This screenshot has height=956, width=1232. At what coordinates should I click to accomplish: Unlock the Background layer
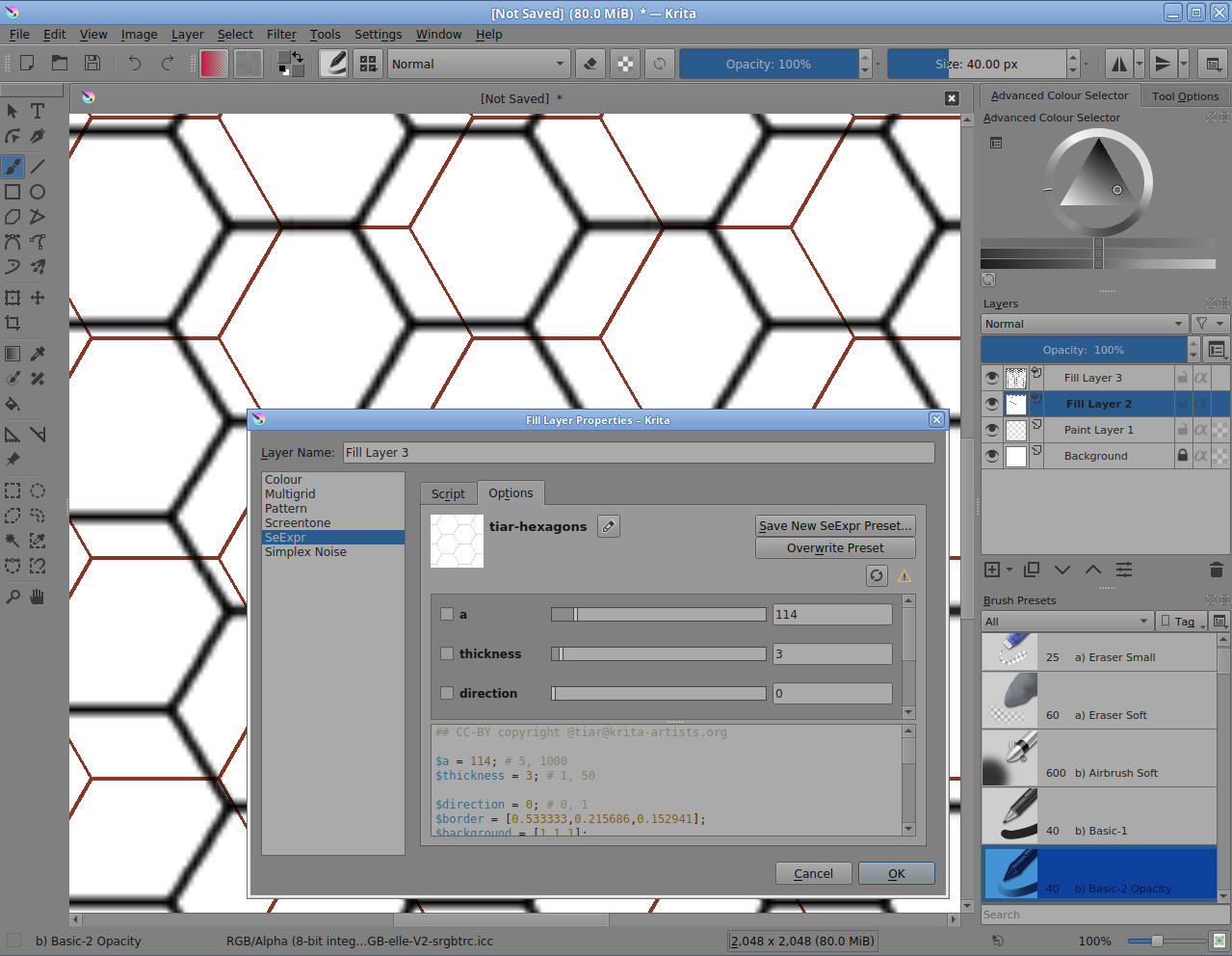tap(1182, 455)
